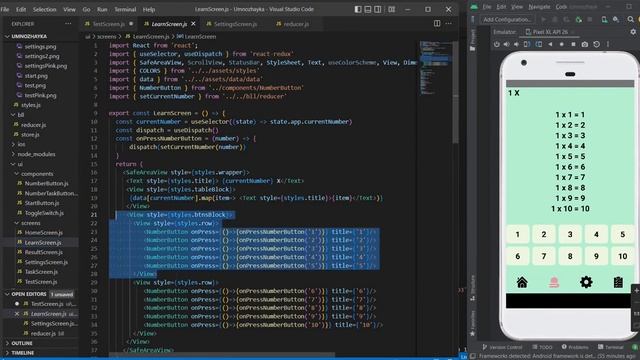640x360 pixels.
Task: Click the code minimap in VS Code
Action: click(436, 67)
